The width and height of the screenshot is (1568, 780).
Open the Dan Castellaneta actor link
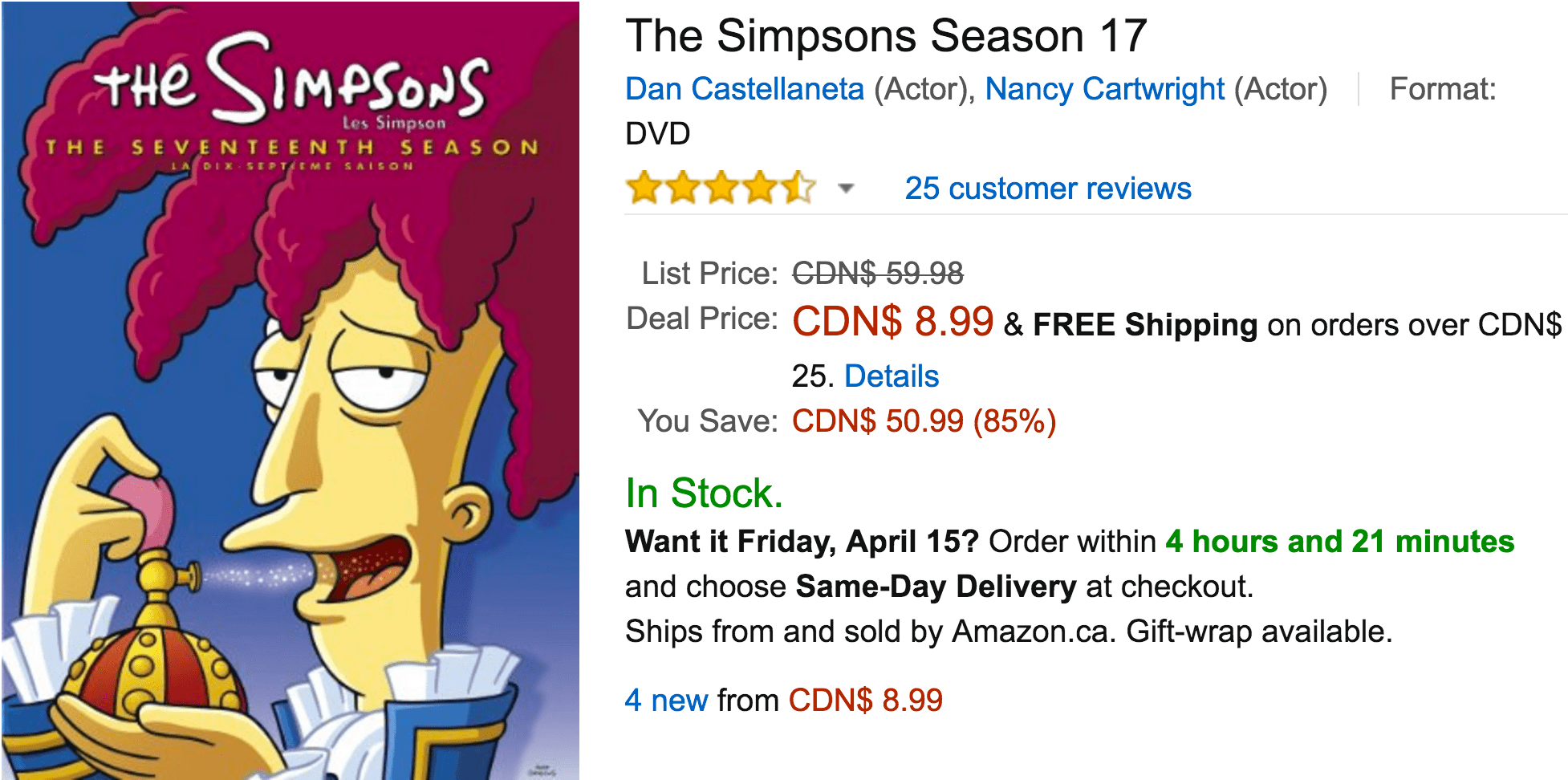click(x=745, y=89)
